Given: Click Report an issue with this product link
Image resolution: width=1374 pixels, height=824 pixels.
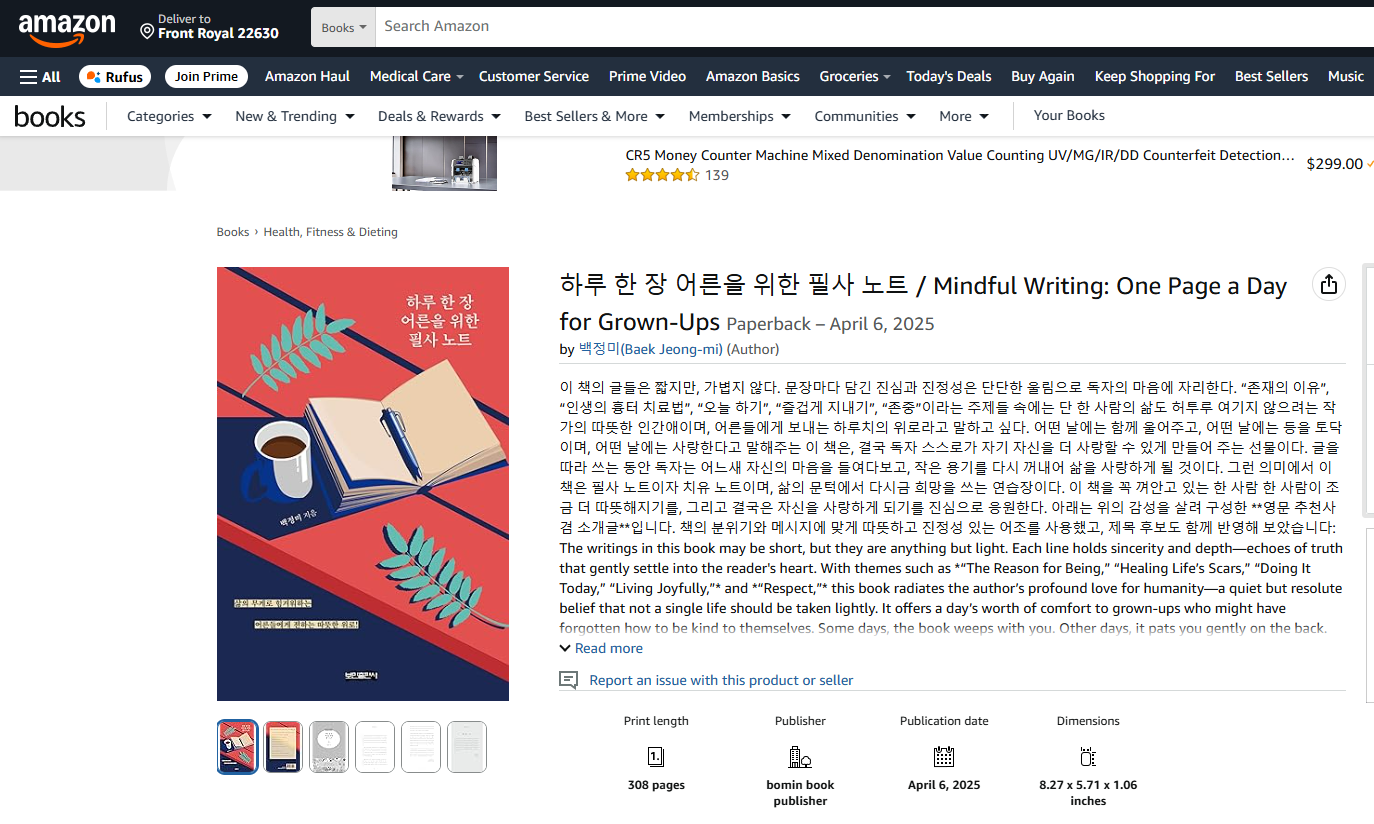Looking at the screenshot, I should coord(721,680).
